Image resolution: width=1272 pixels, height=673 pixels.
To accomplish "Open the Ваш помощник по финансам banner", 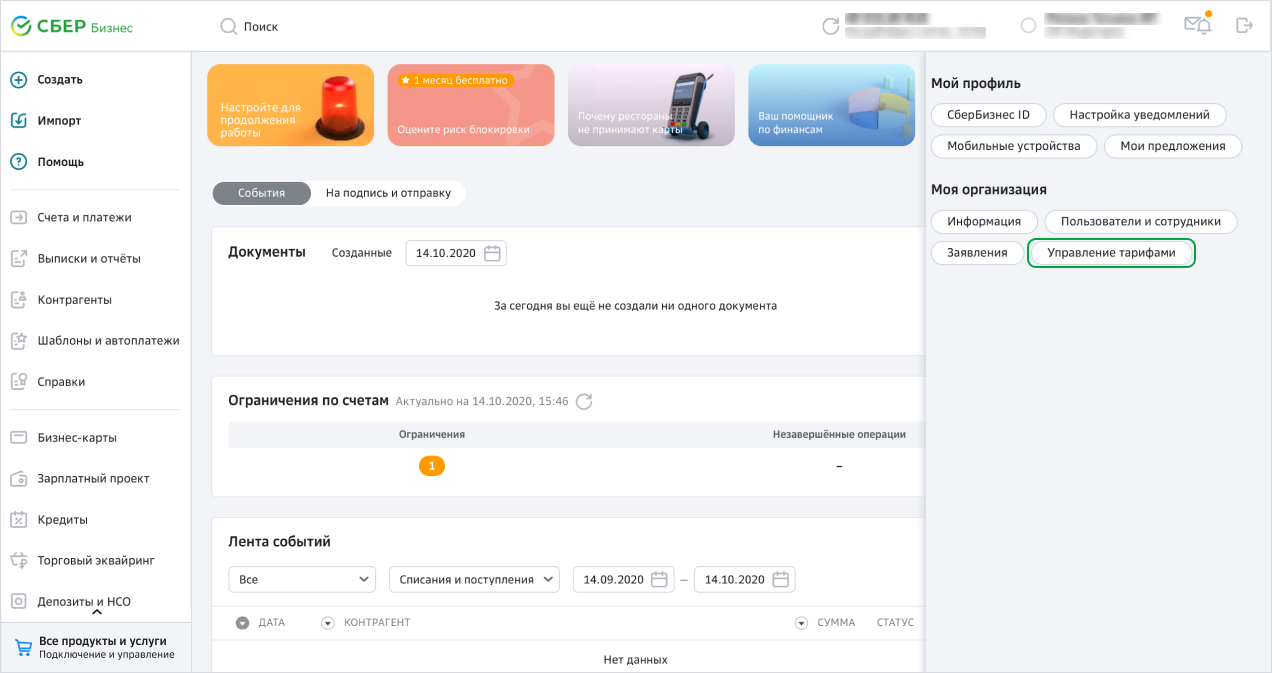I will click(831, 105).
